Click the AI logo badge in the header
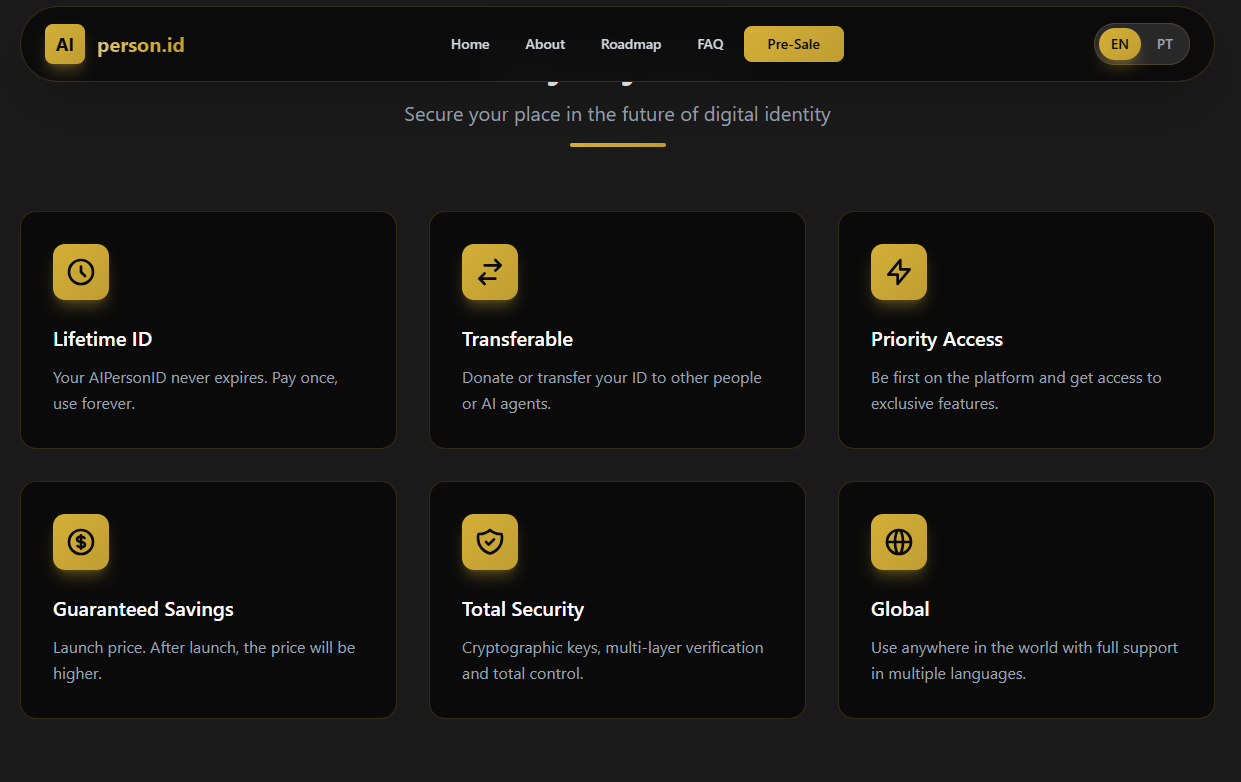 [x=64, y=44]
